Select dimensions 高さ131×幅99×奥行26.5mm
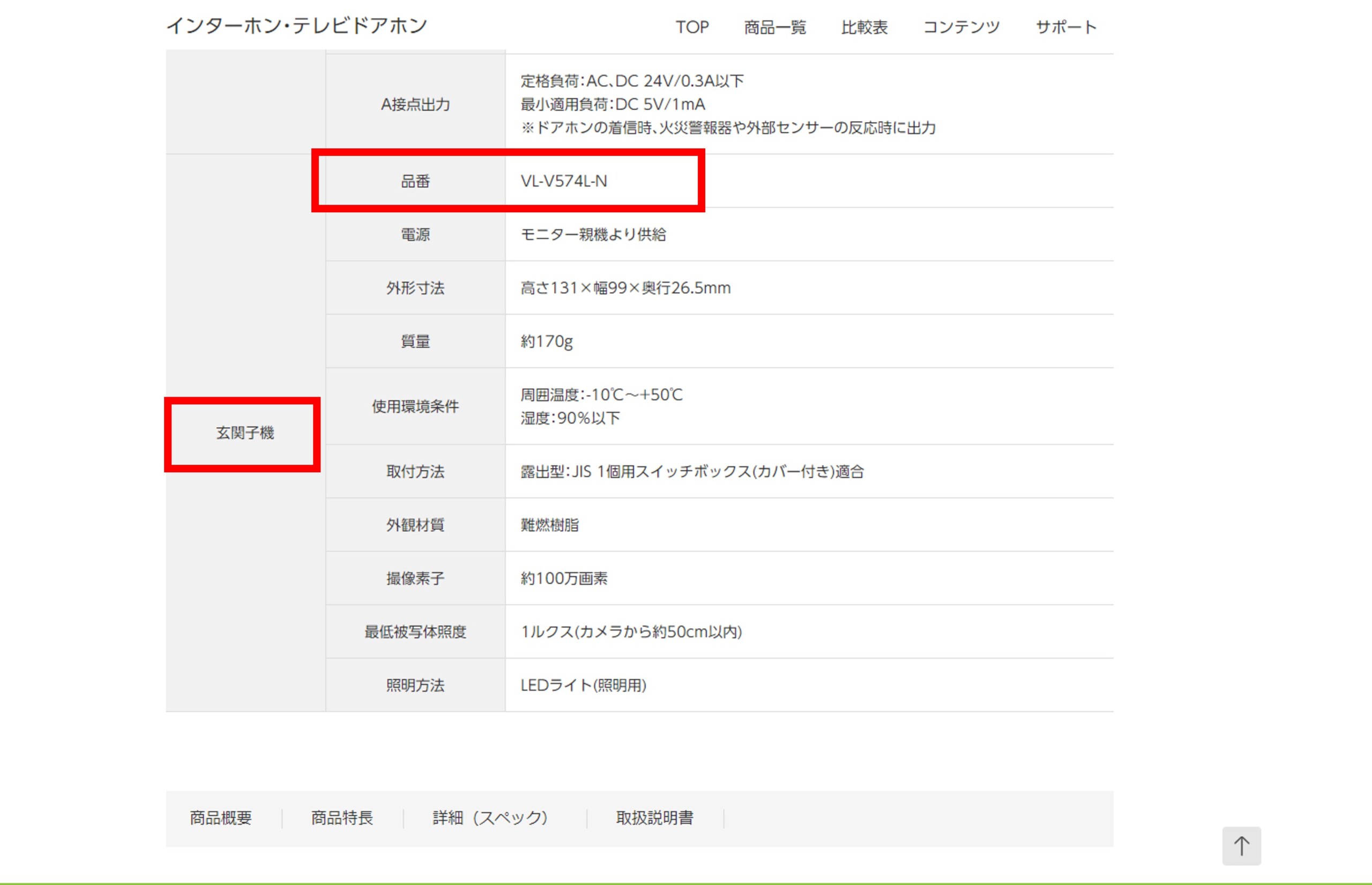 coord(625,288)
